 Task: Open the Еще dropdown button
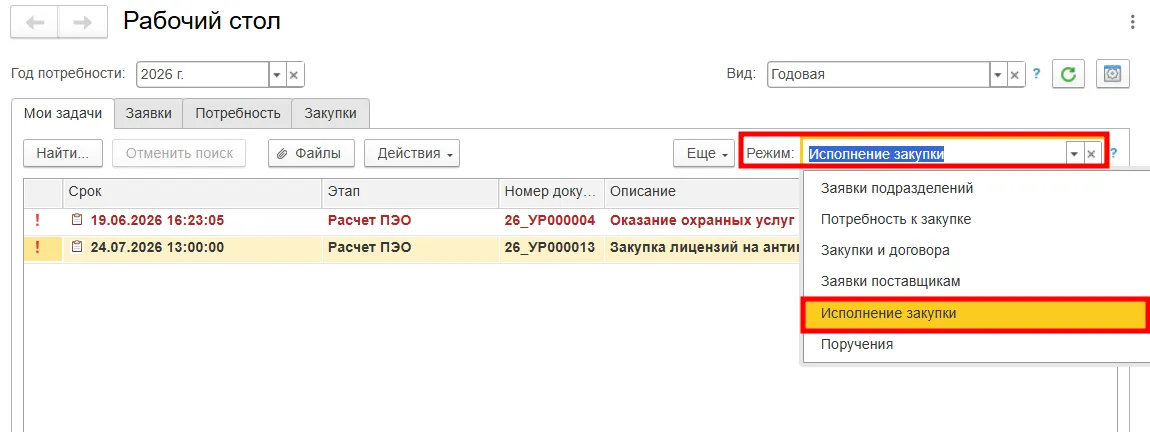(x=704, y=153)
